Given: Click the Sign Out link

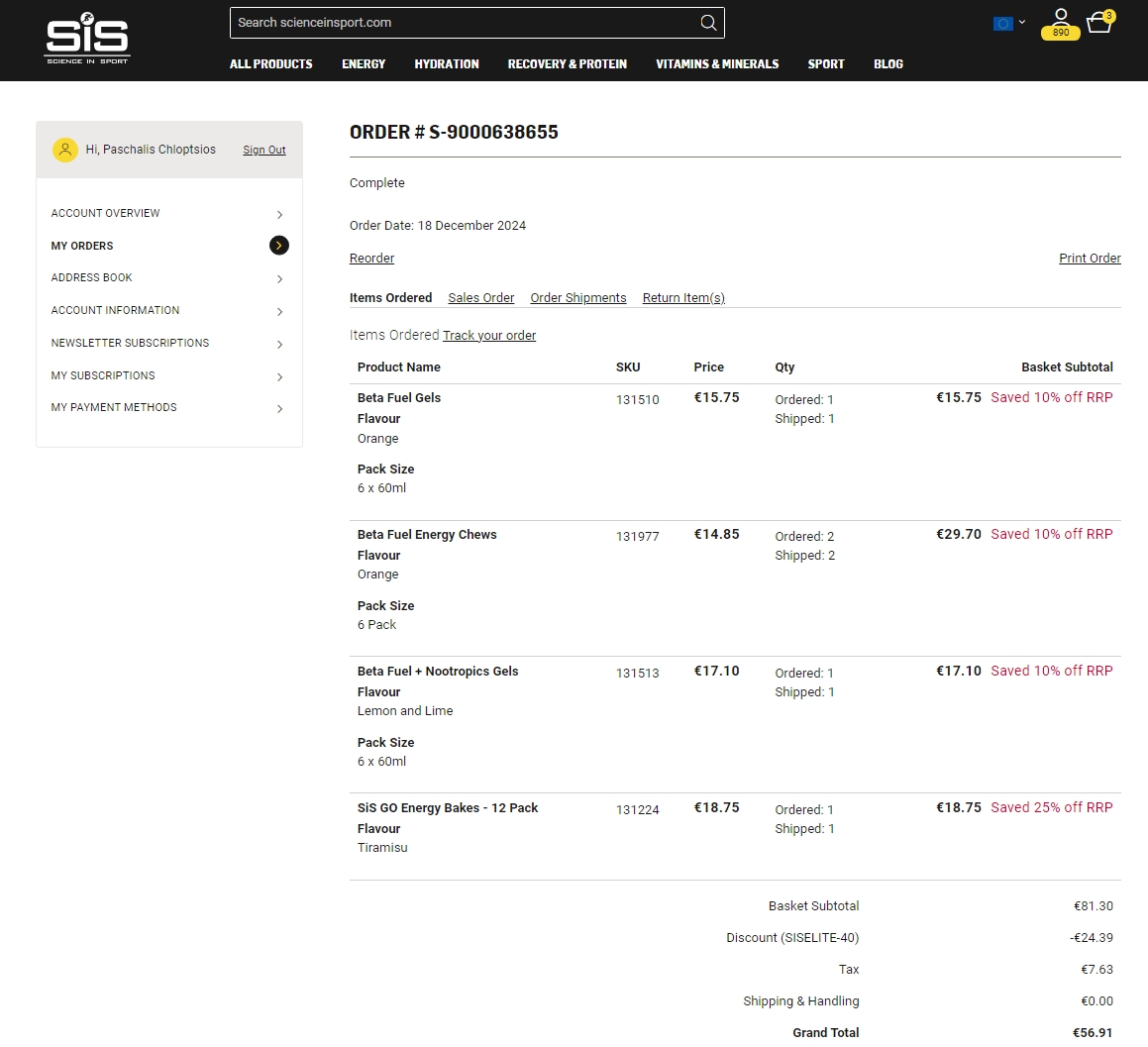Looking at the screenshot, I should point(264,151).
